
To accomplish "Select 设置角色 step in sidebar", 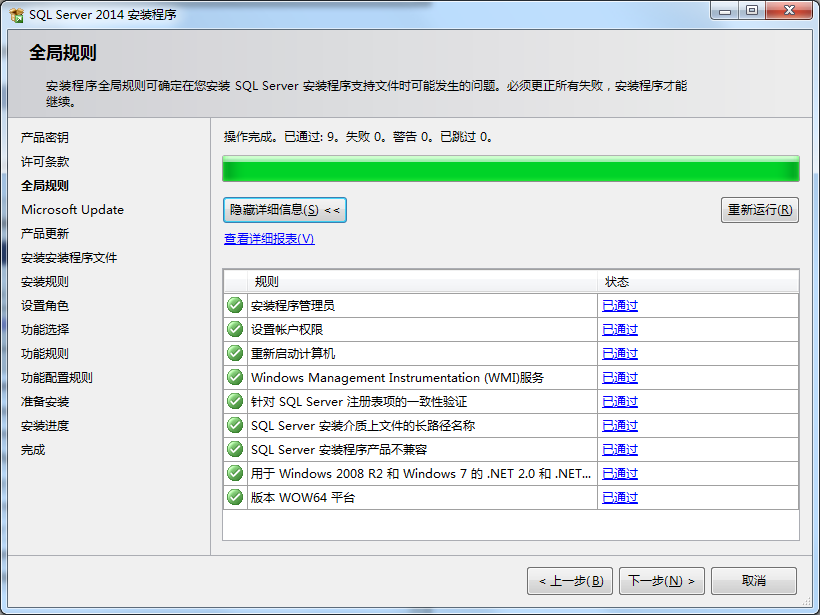I will [45, 306].
